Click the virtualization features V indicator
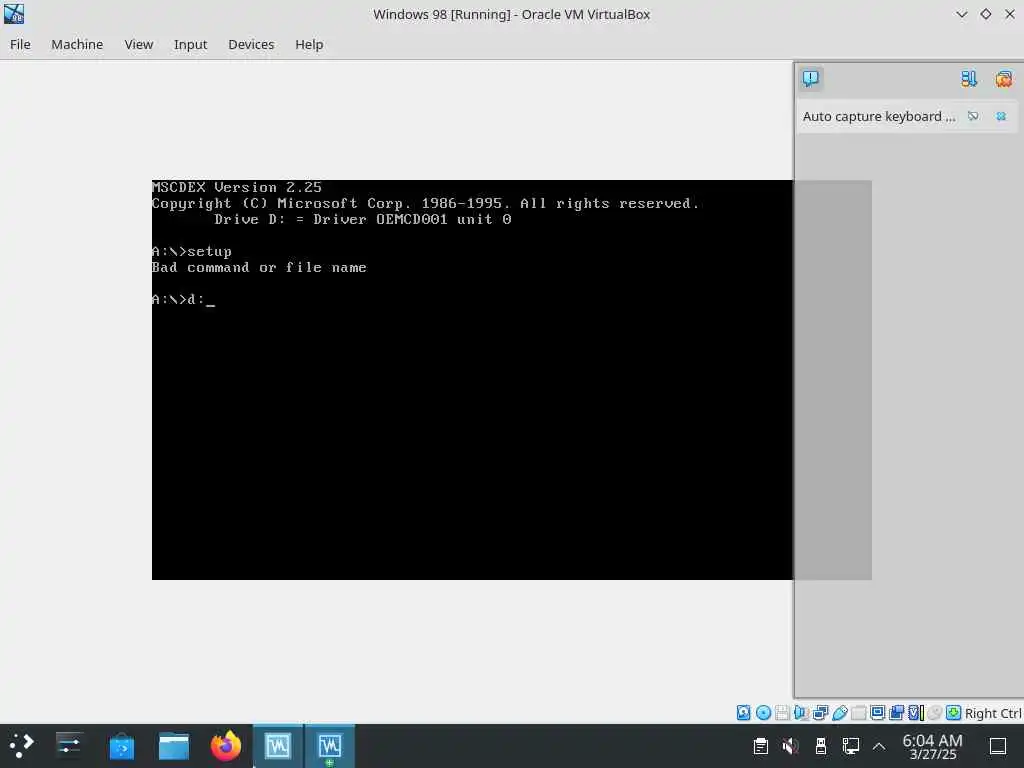The width and height of the screenshot is (1024, 768). tap(916, 712)
